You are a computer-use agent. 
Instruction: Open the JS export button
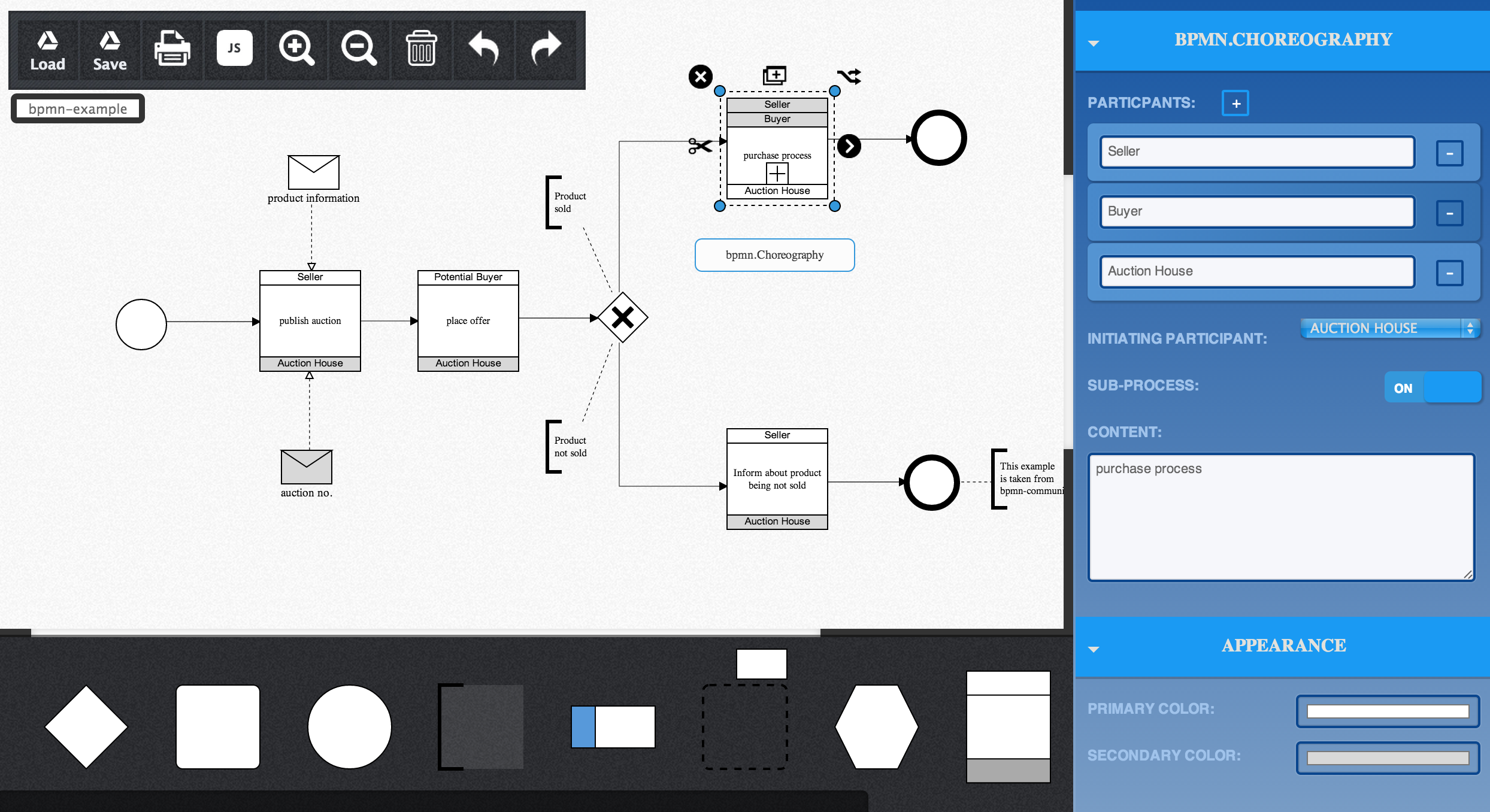coord(234,49)
